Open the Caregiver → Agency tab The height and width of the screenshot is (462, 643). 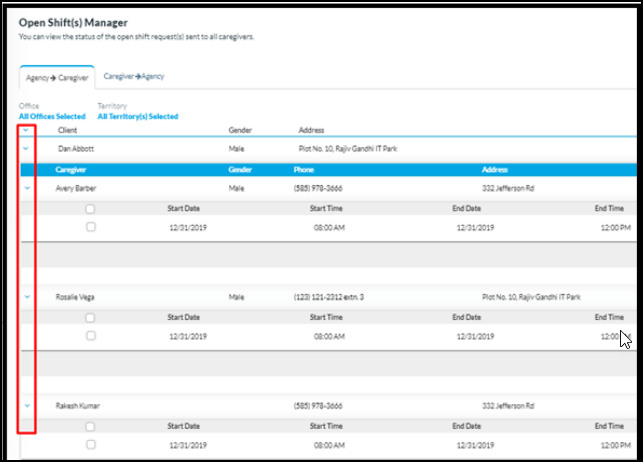click(x=134, y=76)
